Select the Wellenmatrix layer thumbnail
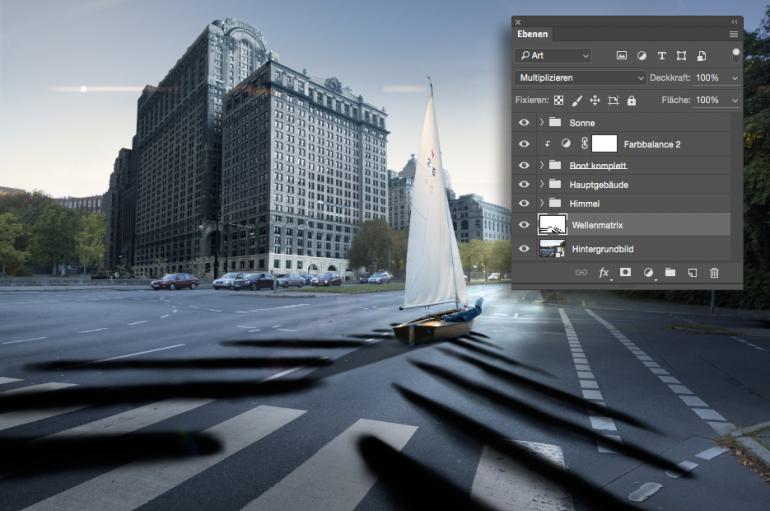Screen dimensions: 770x511 coord(552,224)
